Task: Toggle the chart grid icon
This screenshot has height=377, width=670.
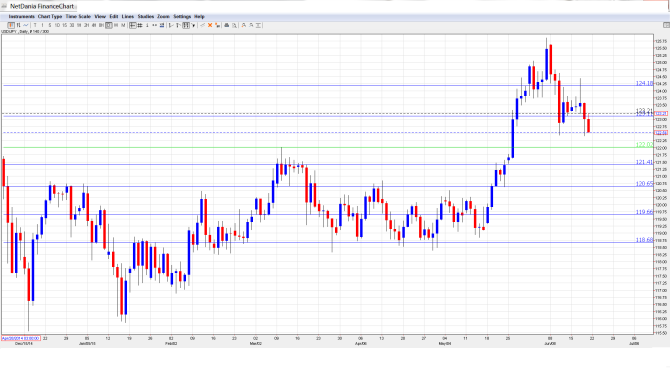Action: click(140, 25)
